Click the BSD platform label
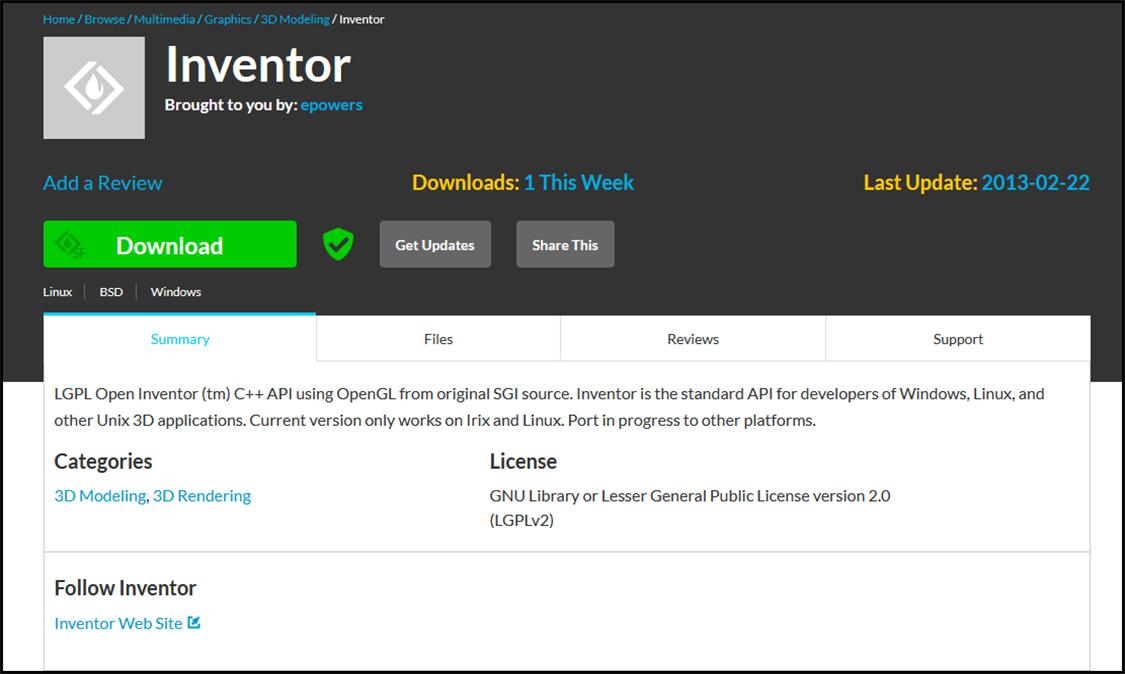Screen dimensions: 1125x674 click(x=111, y=291)
